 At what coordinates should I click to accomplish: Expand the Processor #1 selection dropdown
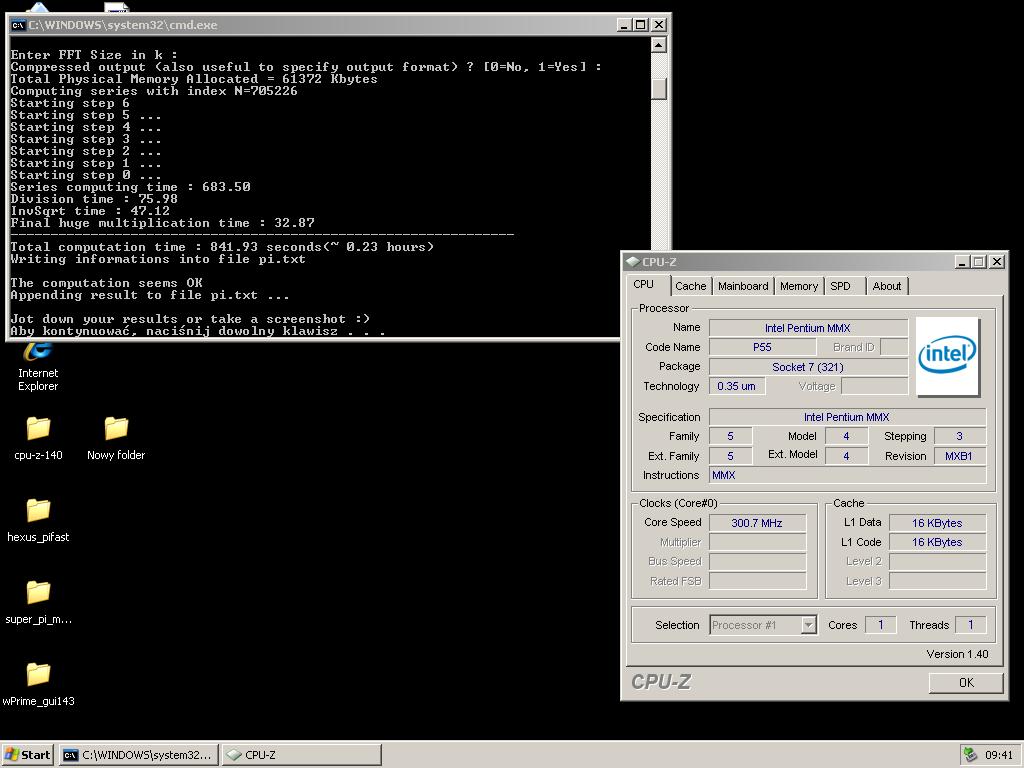pos(808,625)
